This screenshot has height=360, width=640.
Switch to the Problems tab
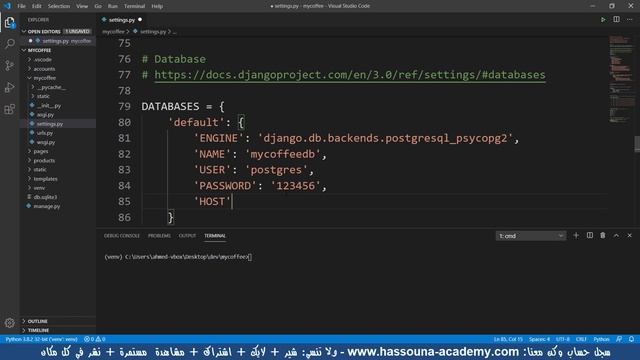[159, 236]
